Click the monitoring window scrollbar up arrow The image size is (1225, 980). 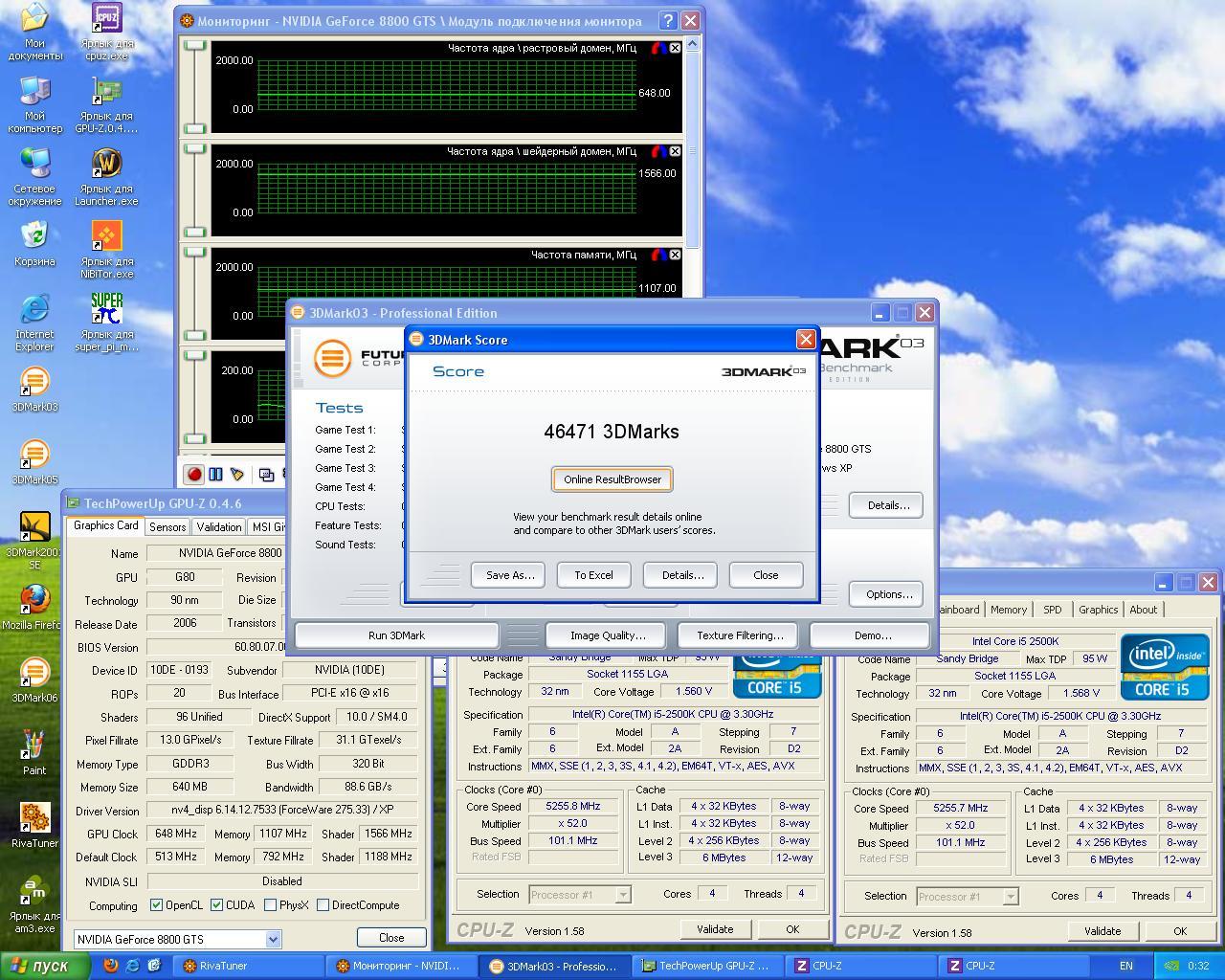[693, 44]
